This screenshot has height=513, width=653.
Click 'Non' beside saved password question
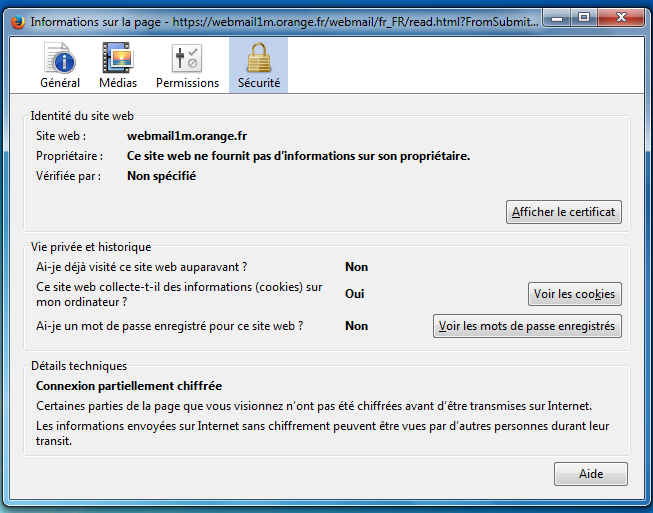(x=356, y=326)
